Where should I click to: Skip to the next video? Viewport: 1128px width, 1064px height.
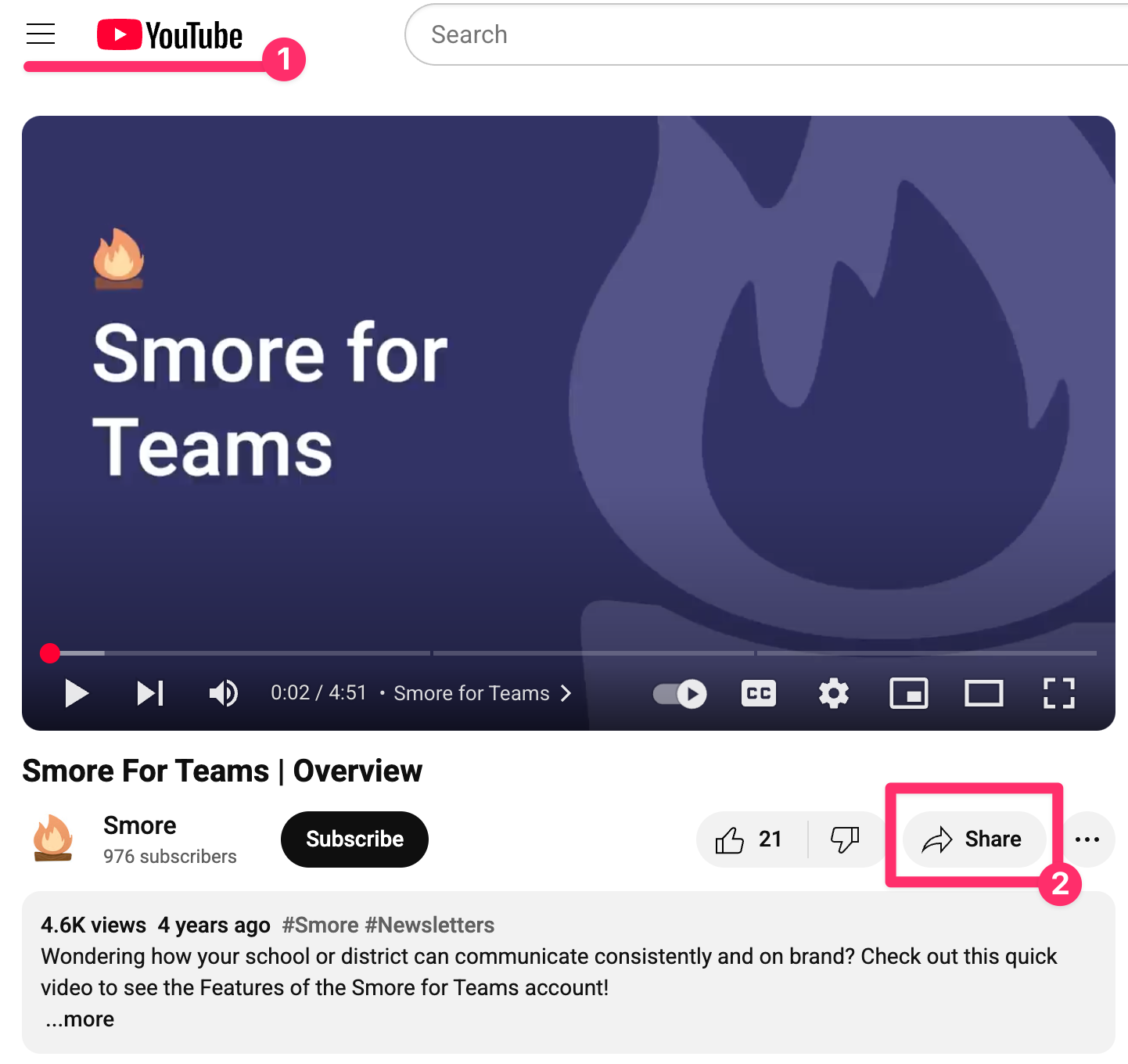(x=150, y=693)
